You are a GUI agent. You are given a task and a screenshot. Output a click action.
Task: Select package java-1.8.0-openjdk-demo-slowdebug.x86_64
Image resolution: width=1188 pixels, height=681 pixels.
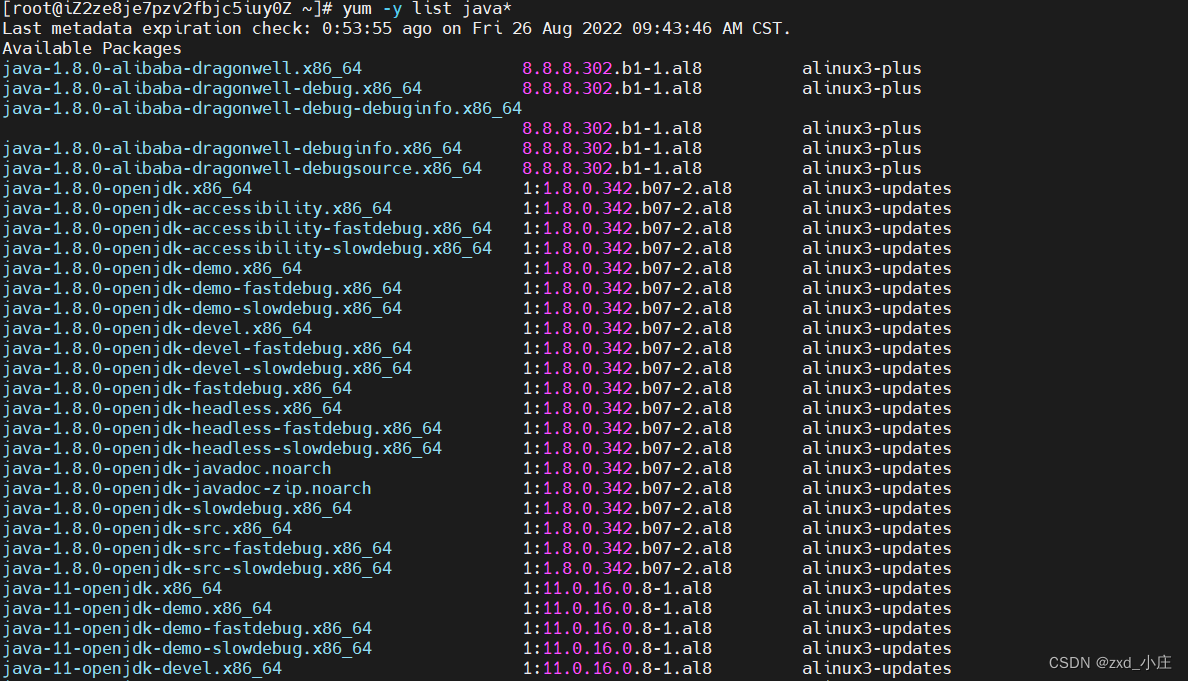pos(202,308)
